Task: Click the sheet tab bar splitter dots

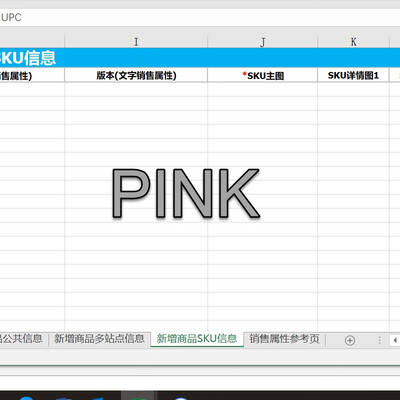Action: point(379,340)
